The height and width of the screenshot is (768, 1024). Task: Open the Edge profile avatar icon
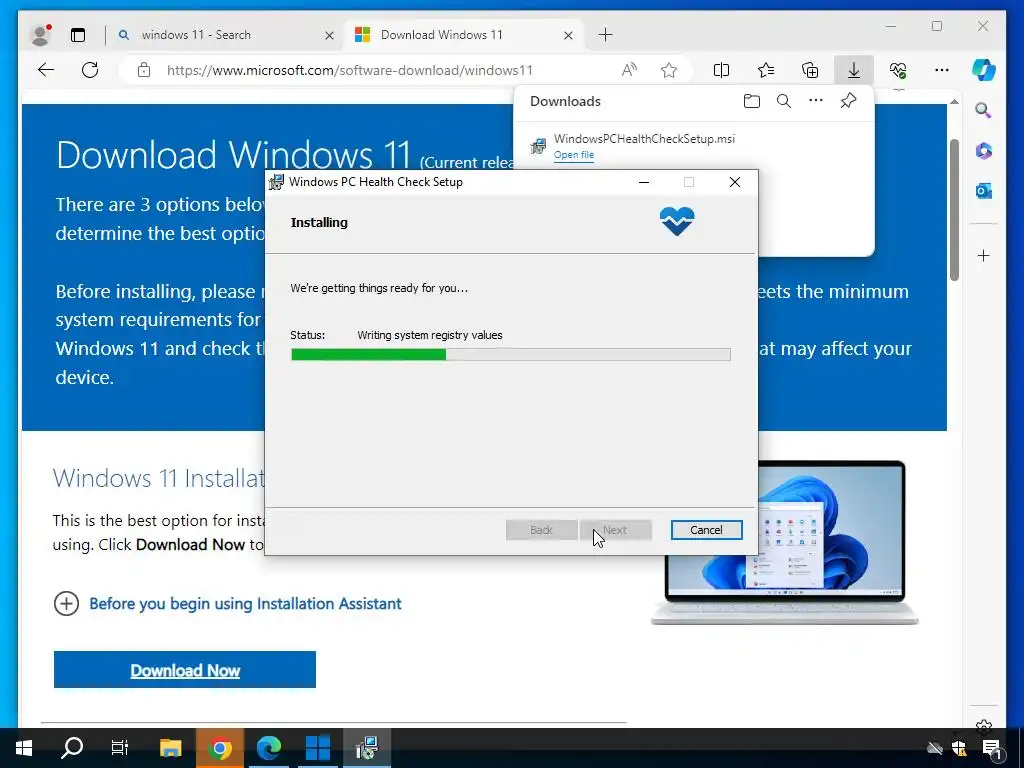[40, 35]
